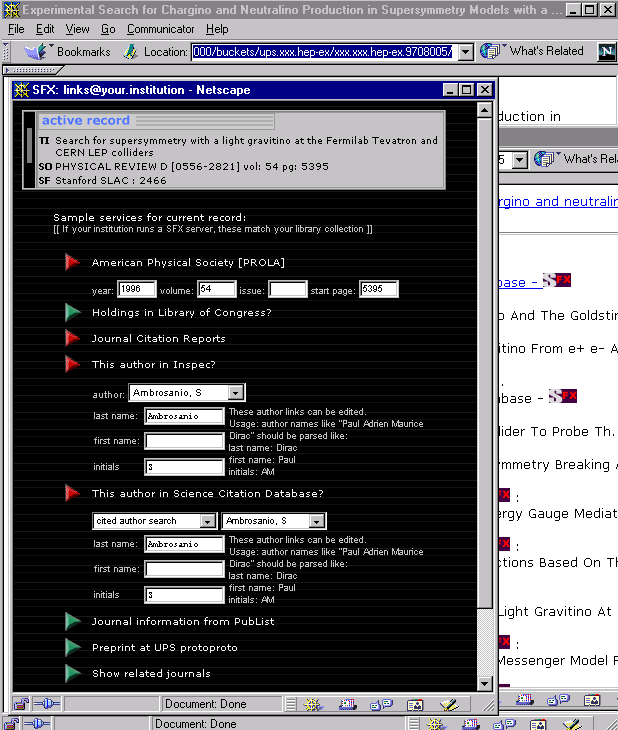Collapse the toolbar using the grip handle below Bookmarks

pyautogui.click(x=33, y=70)
